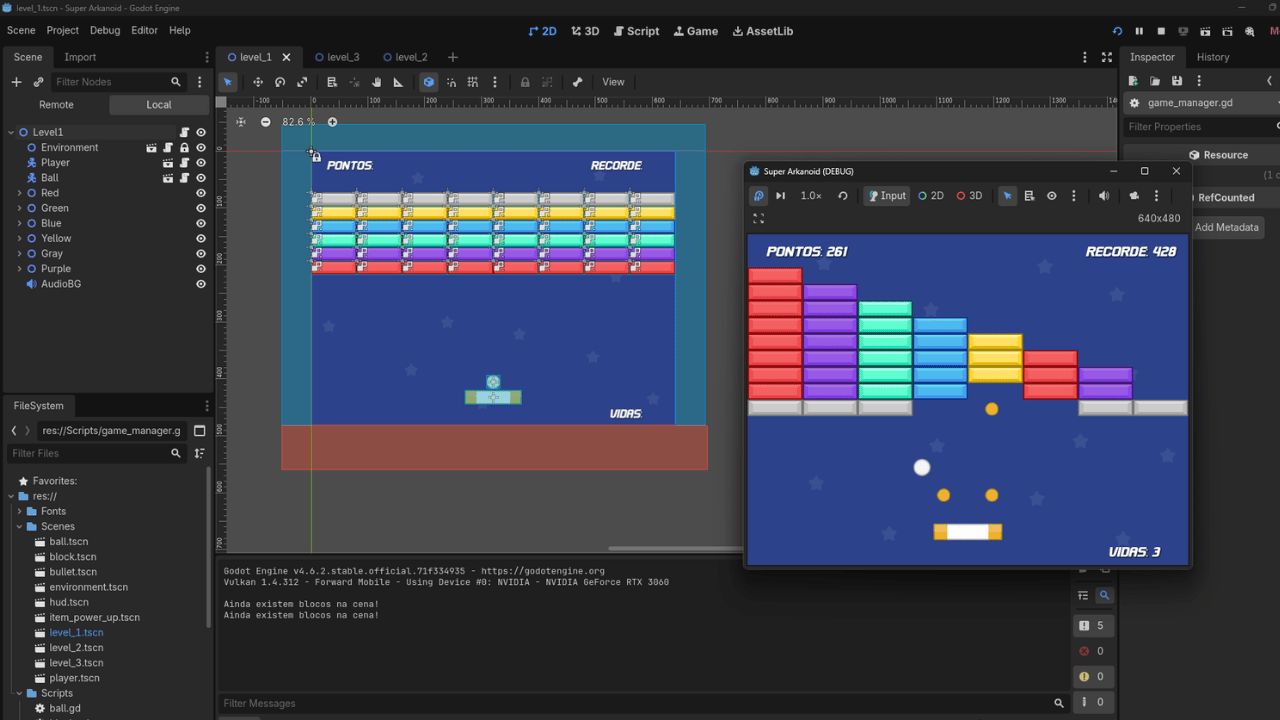
Task: Zoom in the 2D viewport with the plus icon
Action: (332, 122)
